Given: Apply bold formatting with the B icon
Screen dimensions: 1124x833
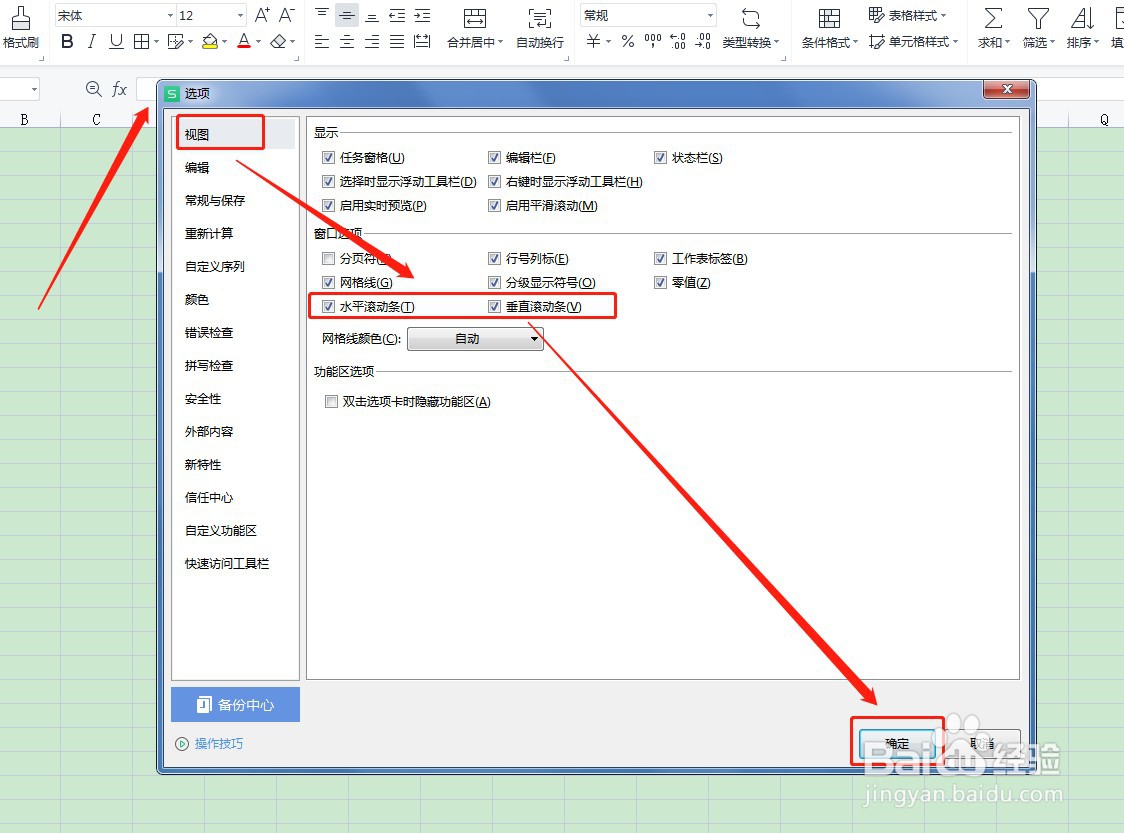Looking at the screenshot, I should pos(66,42).
